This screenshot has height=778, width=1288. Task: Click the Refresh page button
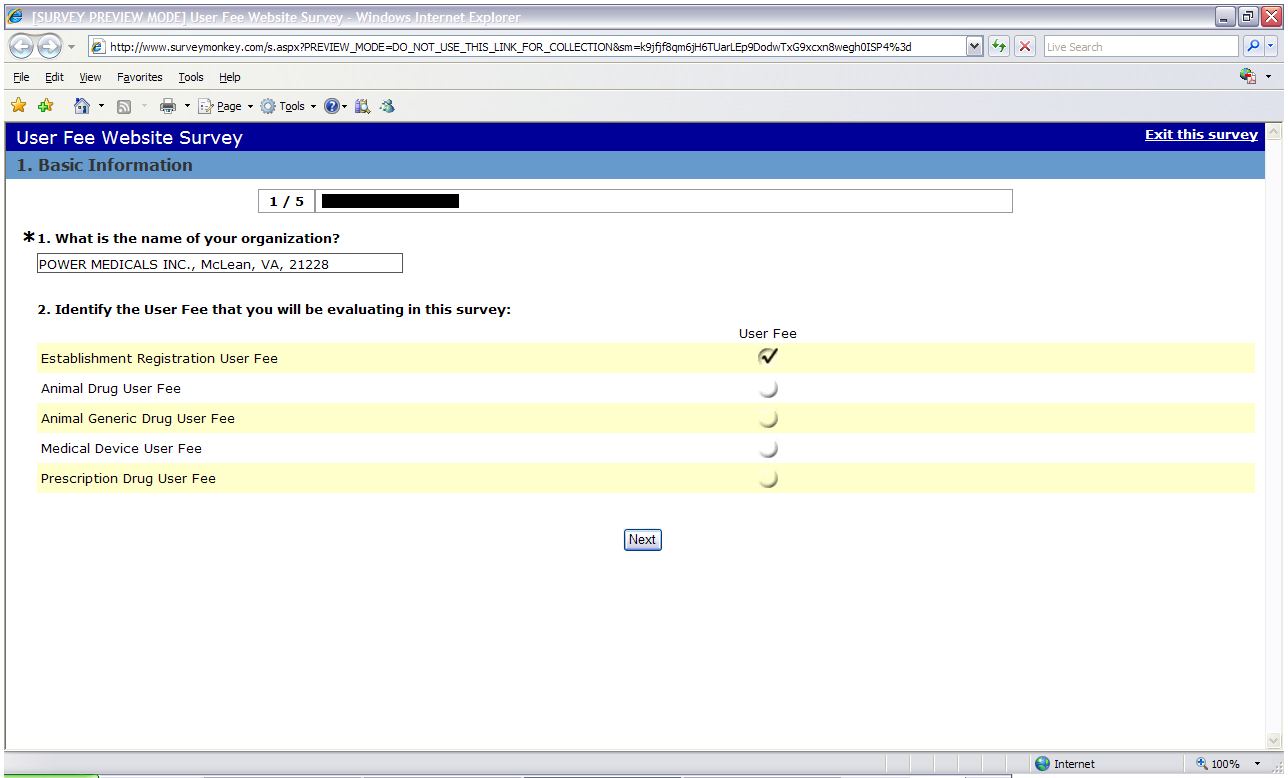(x=998, y=47)
